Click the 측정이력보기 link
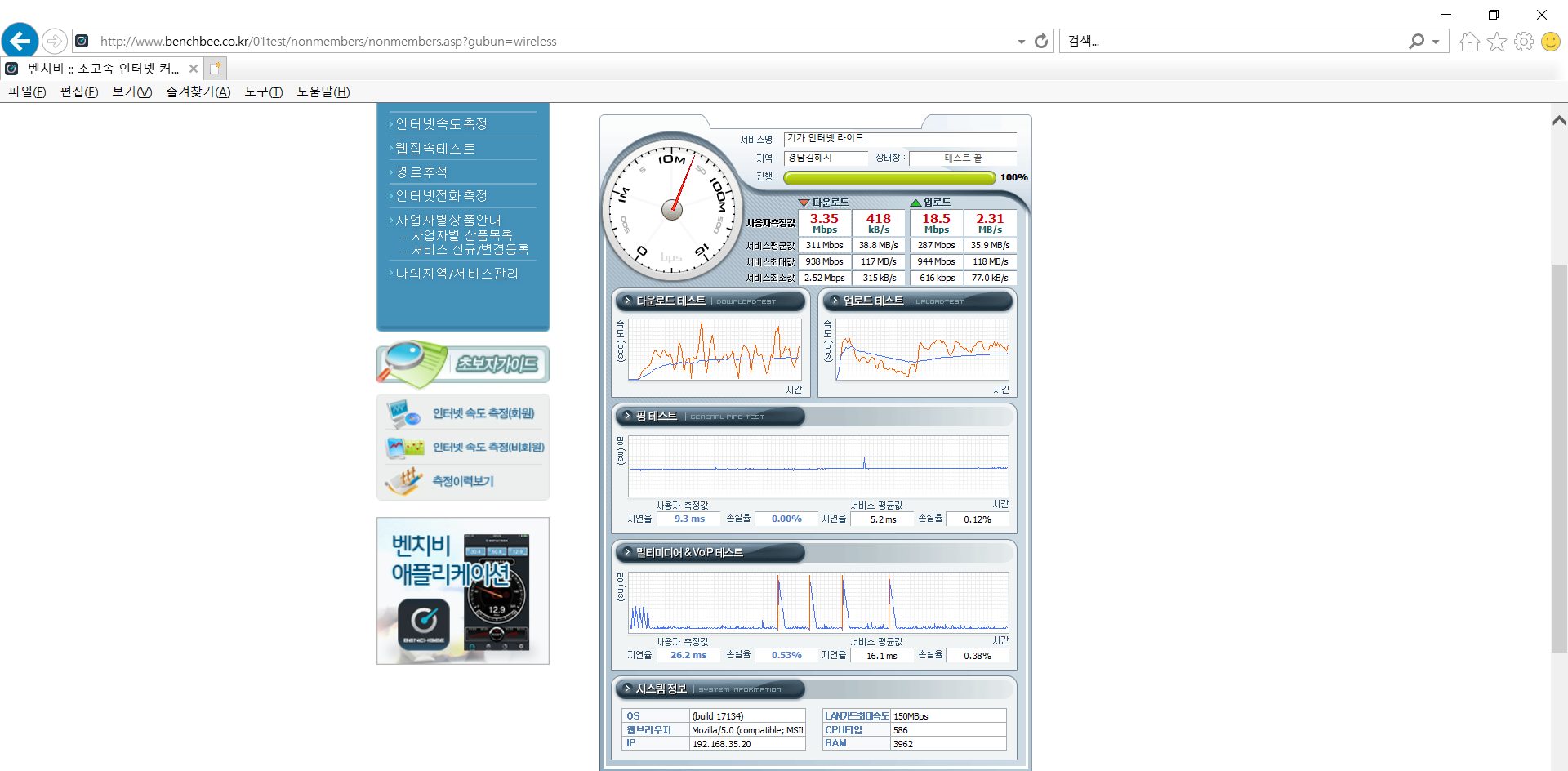This screenshot has width=1568, height=771. click(462, 481)
